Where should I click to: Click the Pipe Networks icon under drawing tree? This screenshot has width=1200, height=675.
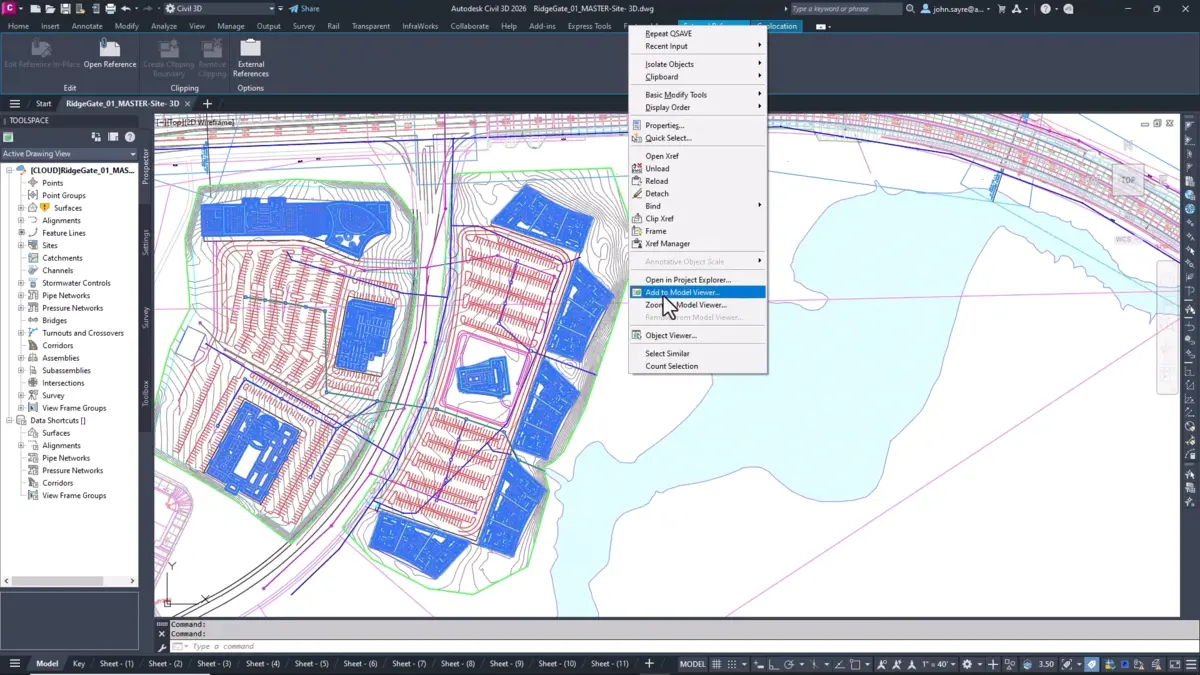coord(33,295)
